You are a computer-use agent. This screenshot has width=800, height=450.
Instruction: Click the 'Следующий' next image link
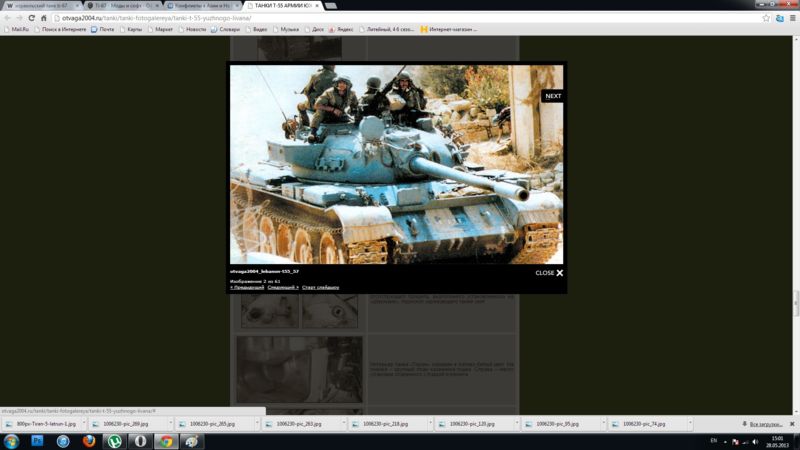point(283,287)
